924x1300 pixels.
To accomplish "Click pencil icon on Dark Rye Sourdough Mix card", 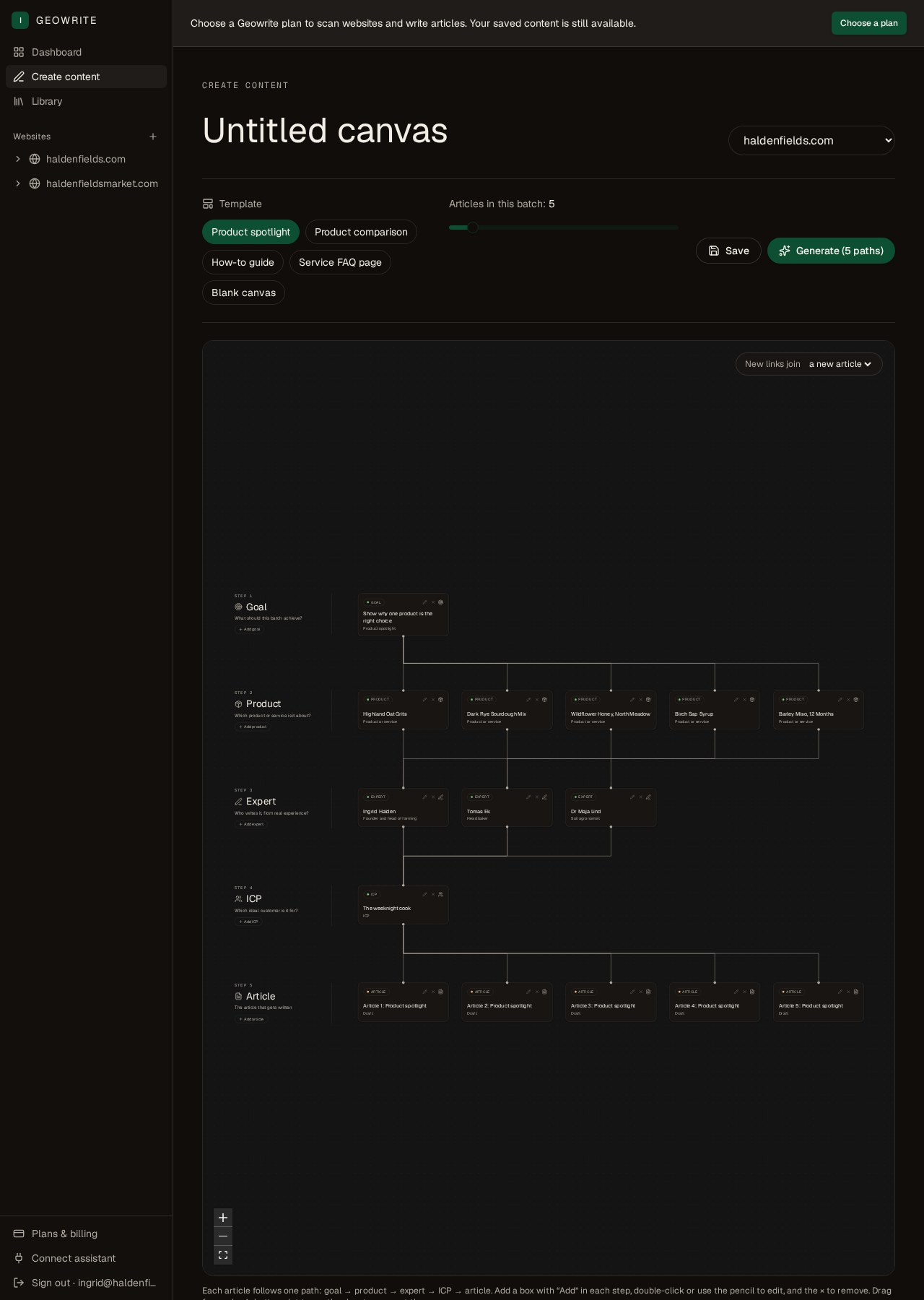I will tap(528, 699).
